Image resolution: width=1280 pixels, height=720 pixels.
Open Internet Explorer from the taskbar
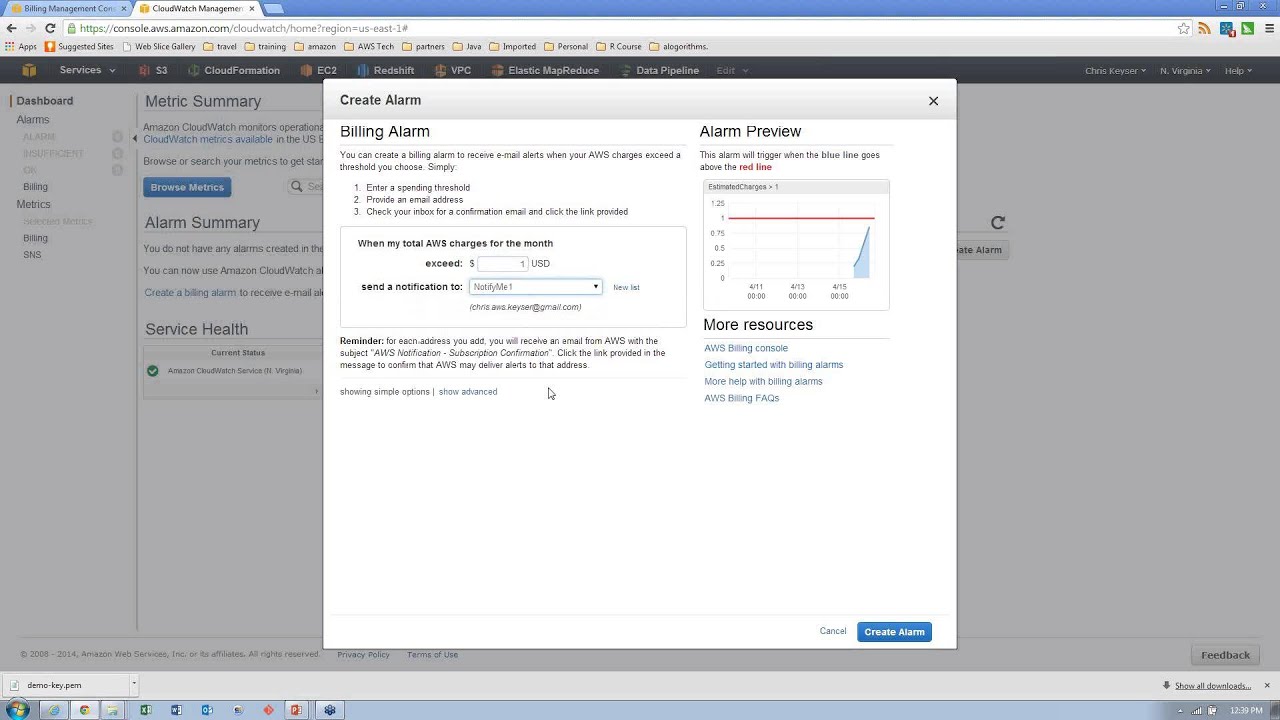(54, 710)
